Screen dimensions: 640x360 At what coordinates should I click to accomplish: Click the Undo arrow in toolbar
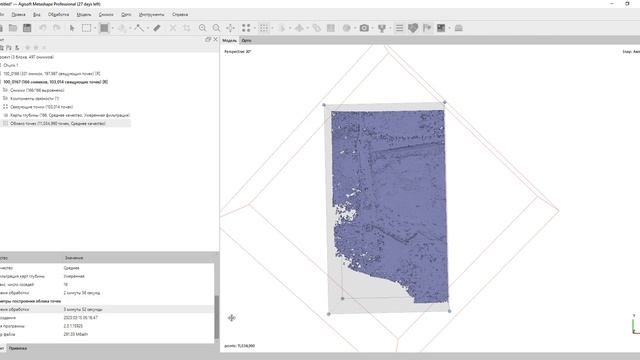pos(42,28)
